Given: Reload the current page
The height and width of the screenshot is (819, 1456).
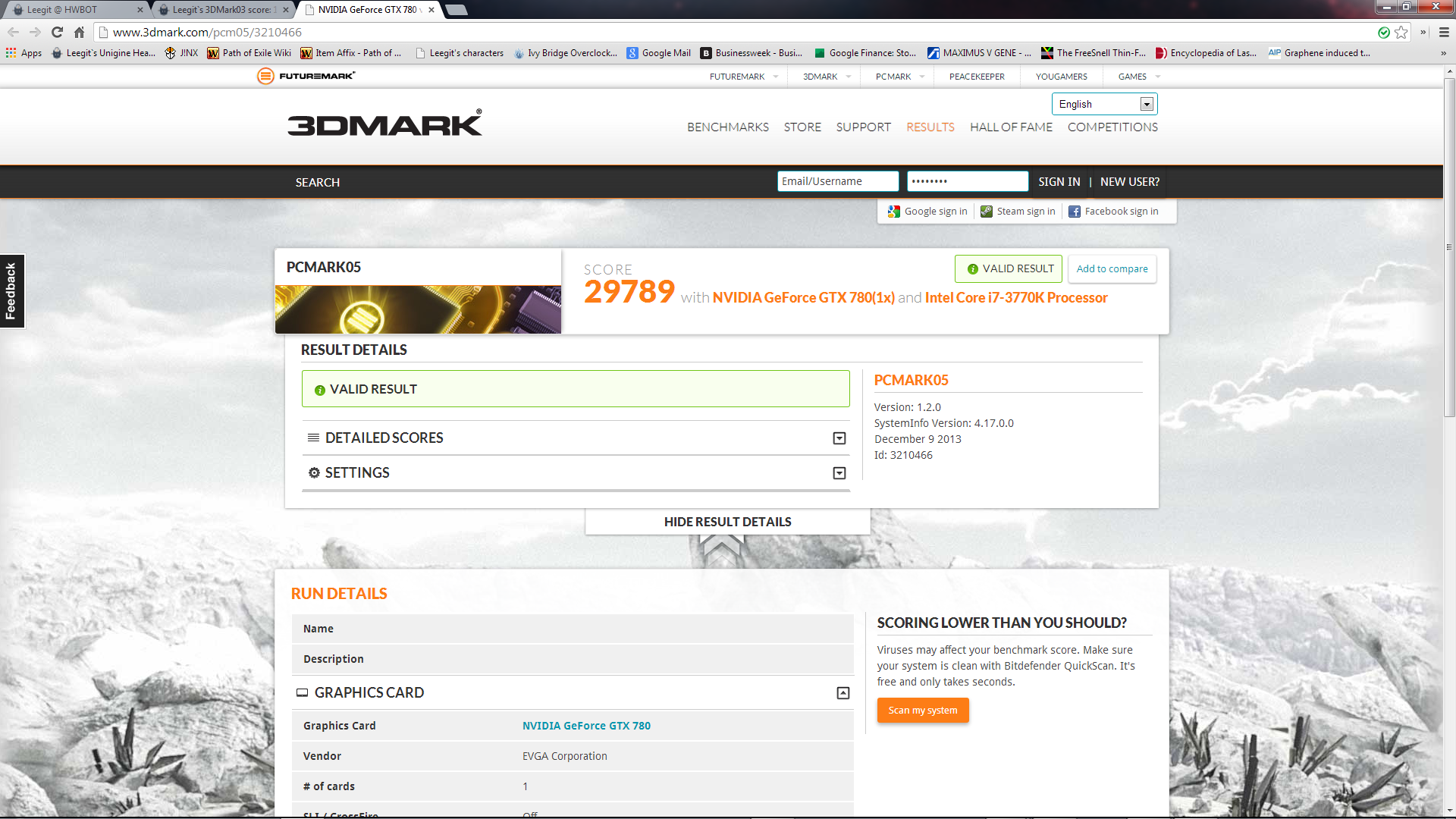Looking at the screenshot, I should coord(57,32).
